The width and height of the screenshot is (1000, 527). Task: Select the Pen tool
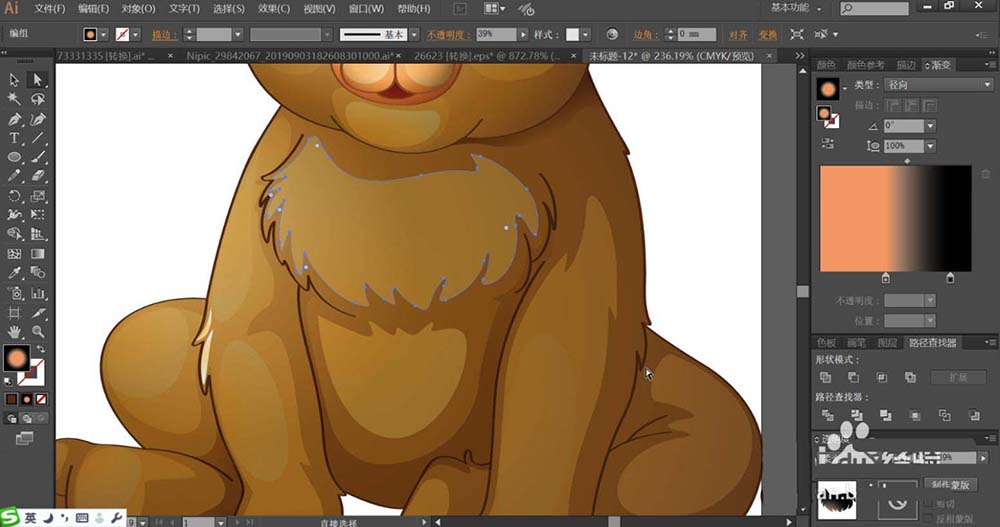click(14, 119)
